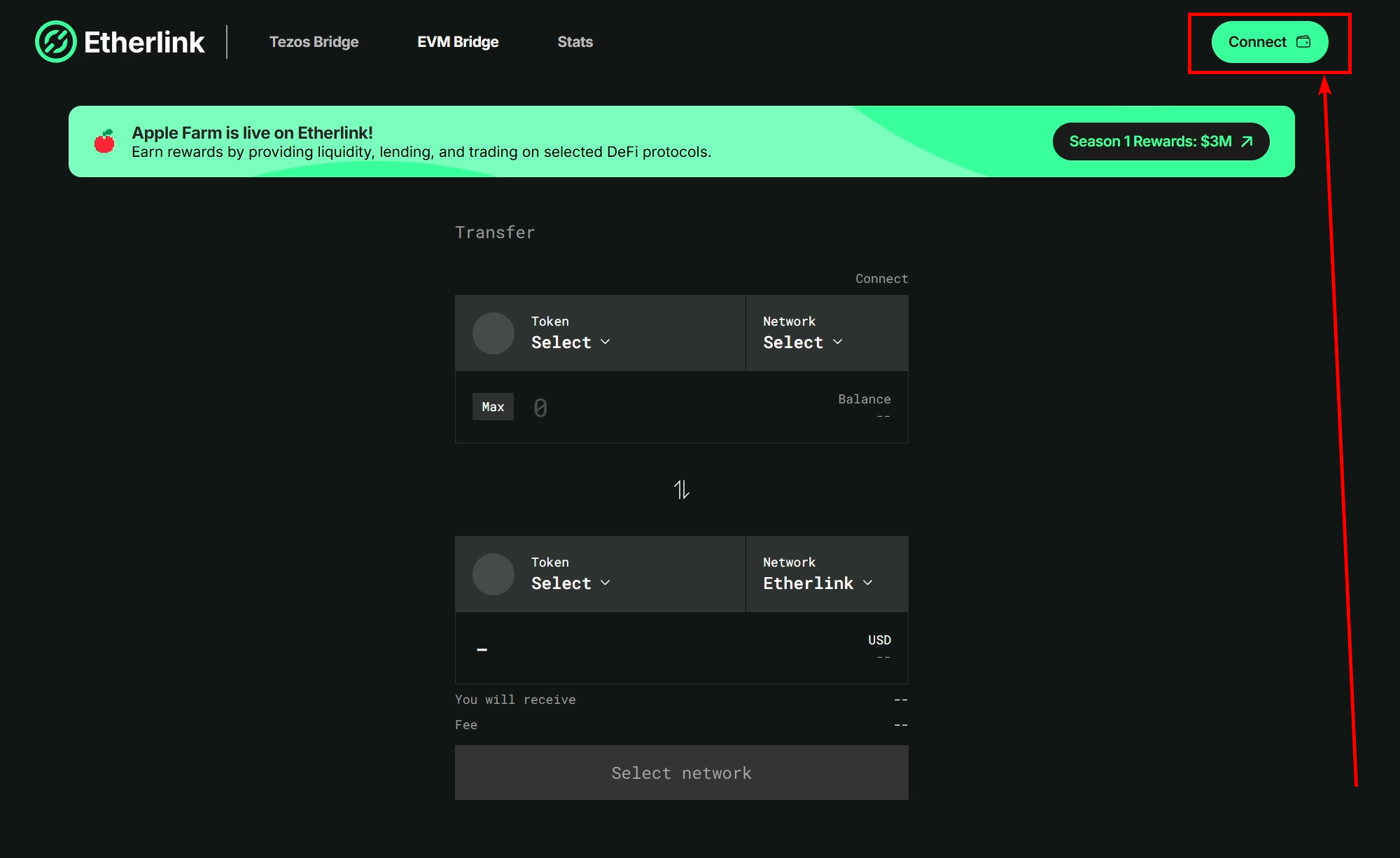Expand the source Network Select dropdown
1400x858 pixels.
(802, 342)
